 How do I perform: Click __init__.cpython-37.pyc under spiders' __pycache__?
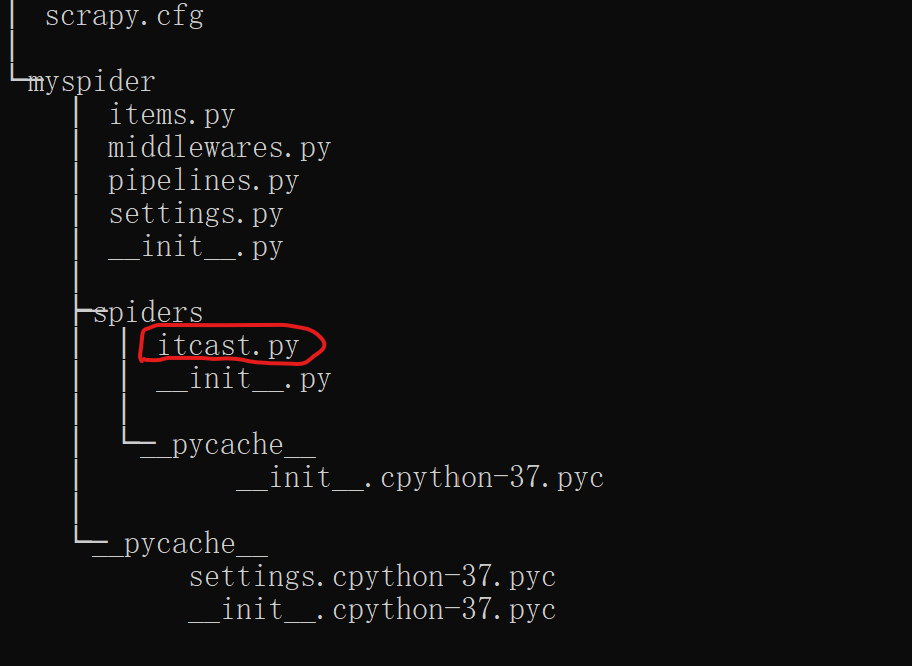[420, 478]
